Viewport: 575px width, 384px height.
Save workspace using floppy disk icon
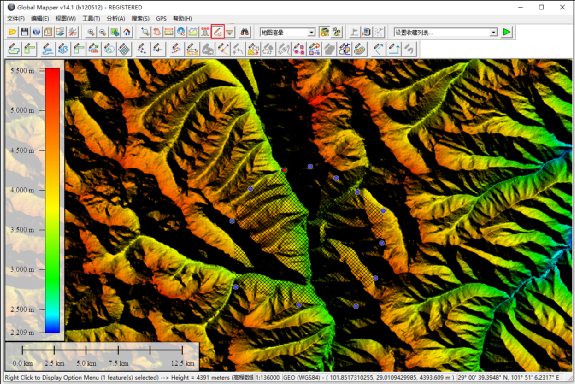click(x=24, y=32)
